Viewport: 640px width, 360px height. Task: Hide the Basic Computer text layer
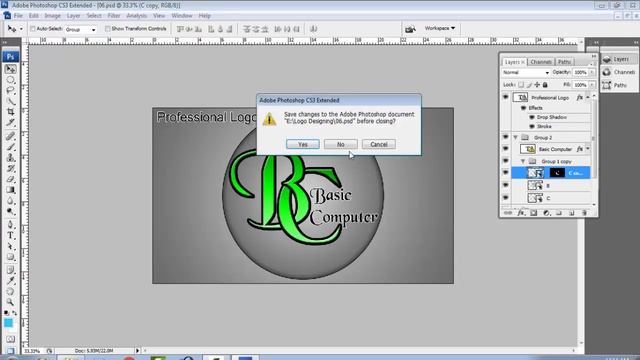click(x=505, y=149)
